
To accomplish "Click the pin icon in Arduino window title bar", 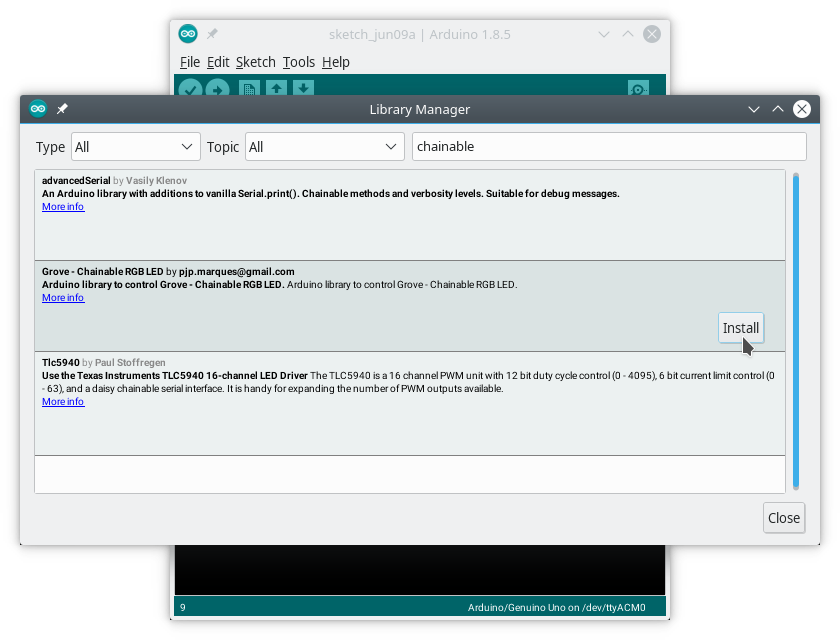I will [x=212, y=34].
